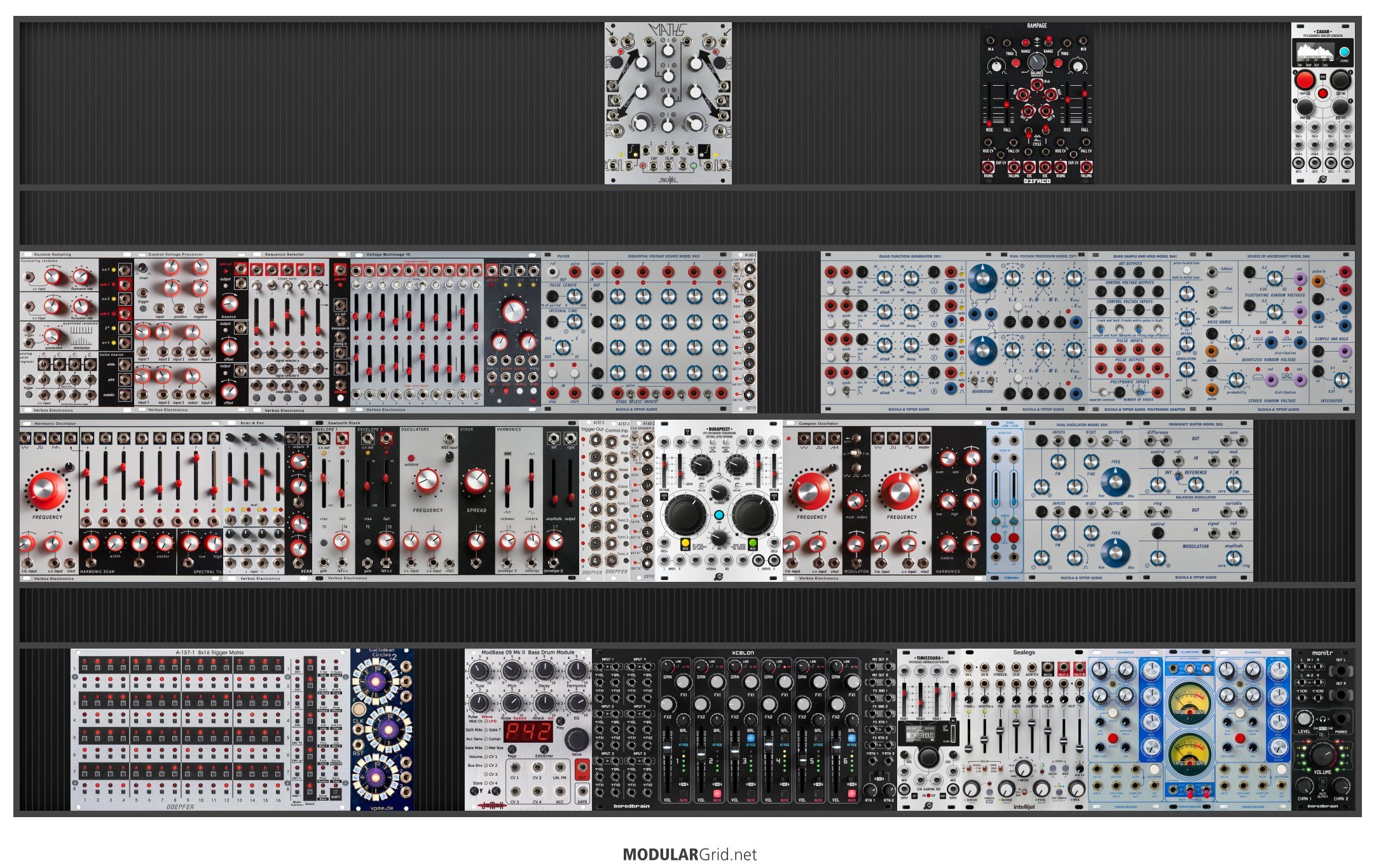1381x868 pixels.
Task: Select the Befaco Rampage module
Action: [1036, 104]
